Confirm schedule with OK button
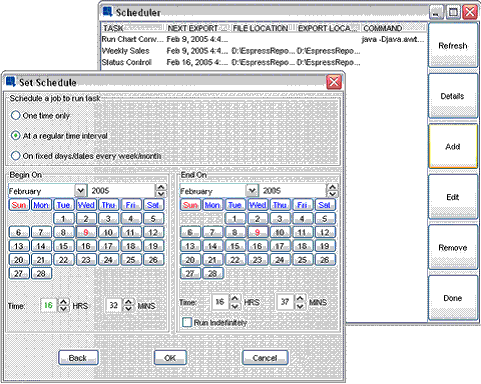481x384 pixels. tap(170, 358)
